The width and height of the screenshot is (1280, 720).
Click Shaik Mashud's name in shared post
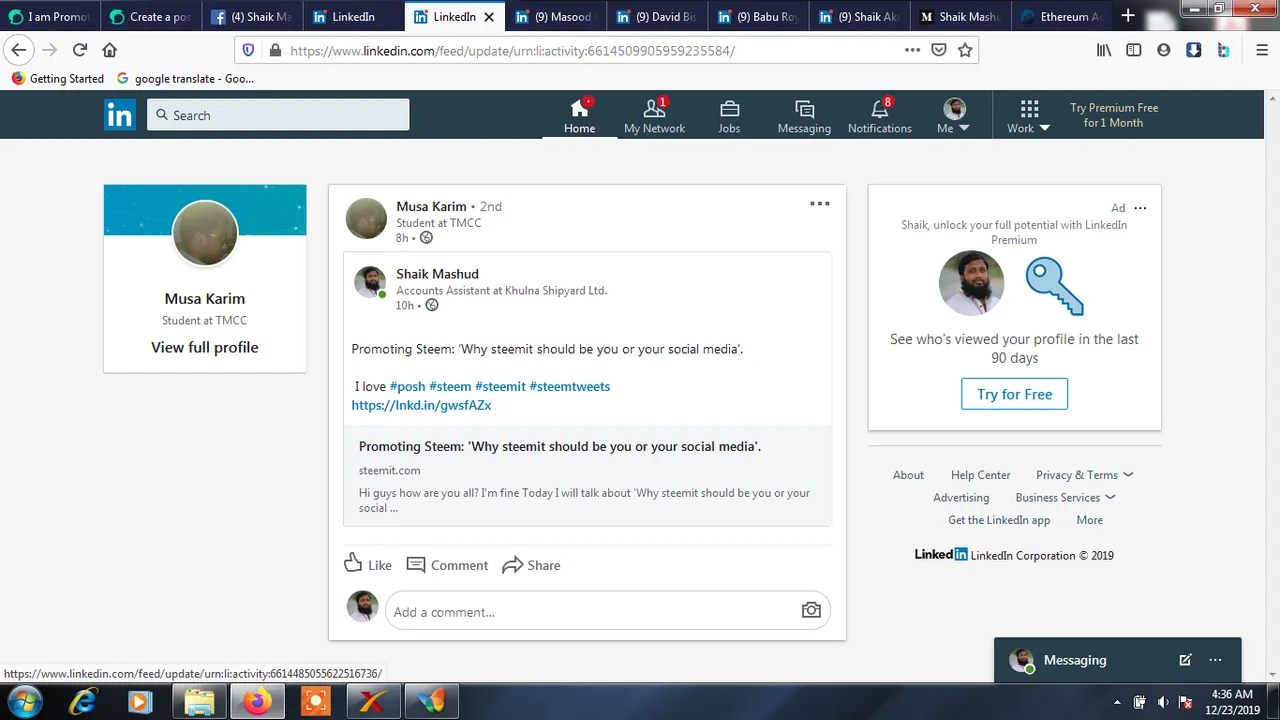437,273
